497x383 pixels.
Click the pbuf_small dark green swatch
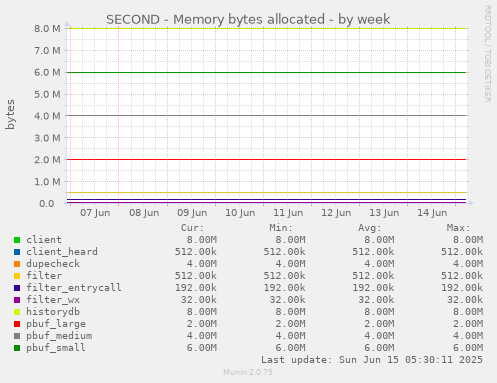[x=17, y=348]
